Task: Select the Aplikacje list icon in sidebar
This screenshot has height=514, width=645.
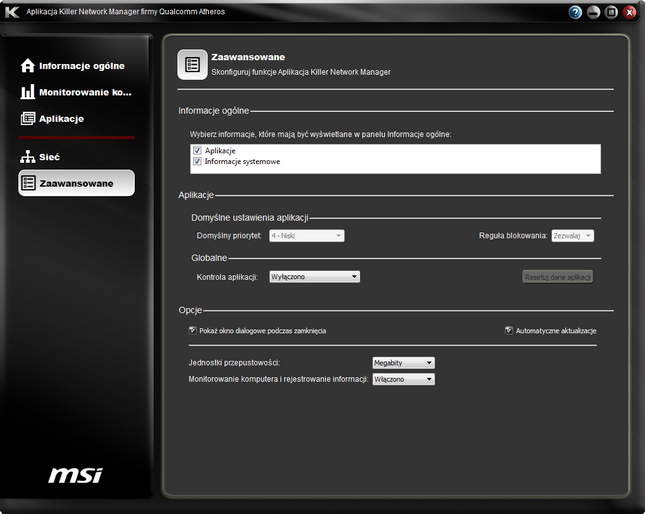Action: pos(28,118)
